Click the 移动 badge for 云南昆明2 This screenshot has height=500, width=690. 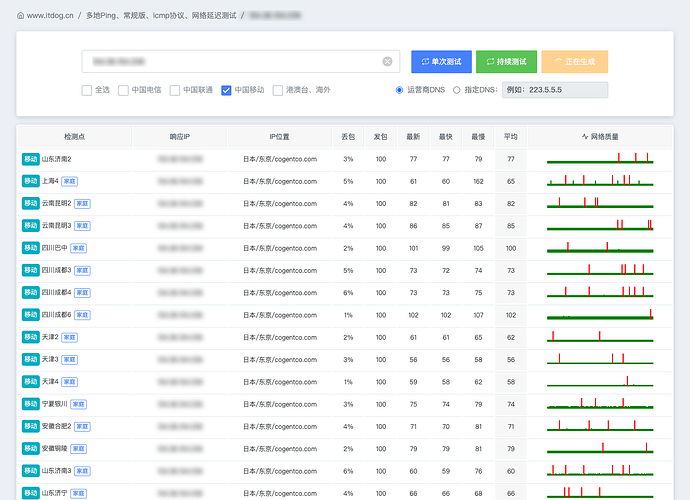30,203
